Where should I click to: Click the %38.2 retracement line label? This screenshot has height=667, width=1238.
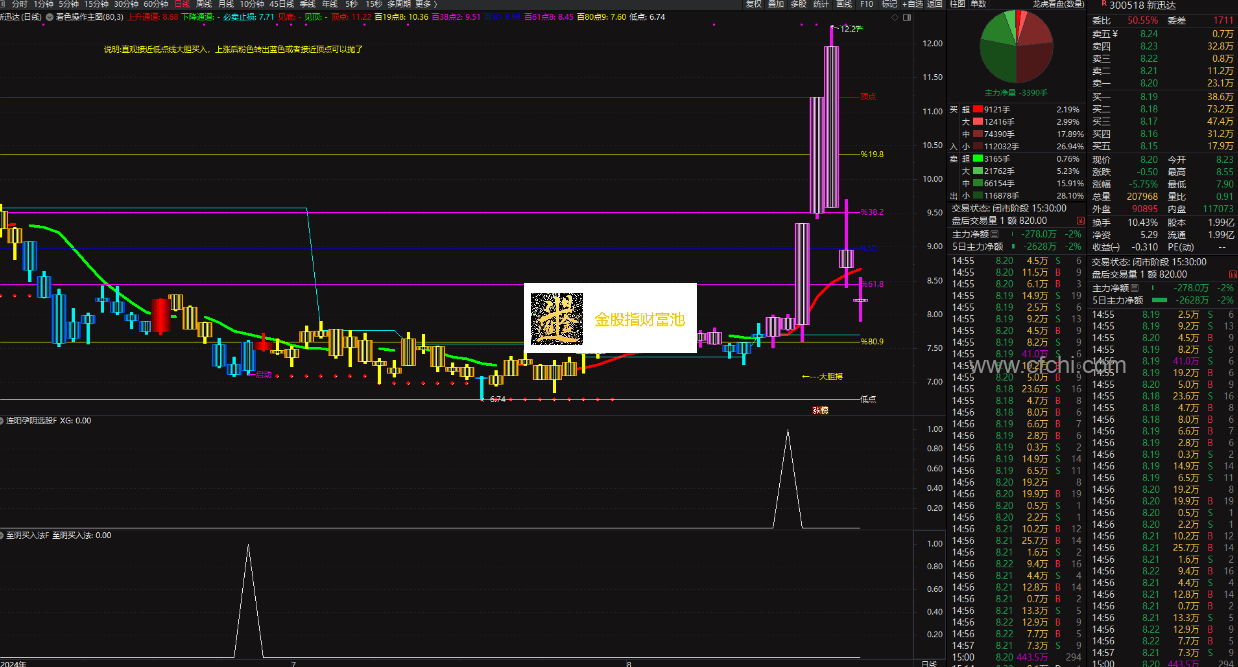pos(872,212)
